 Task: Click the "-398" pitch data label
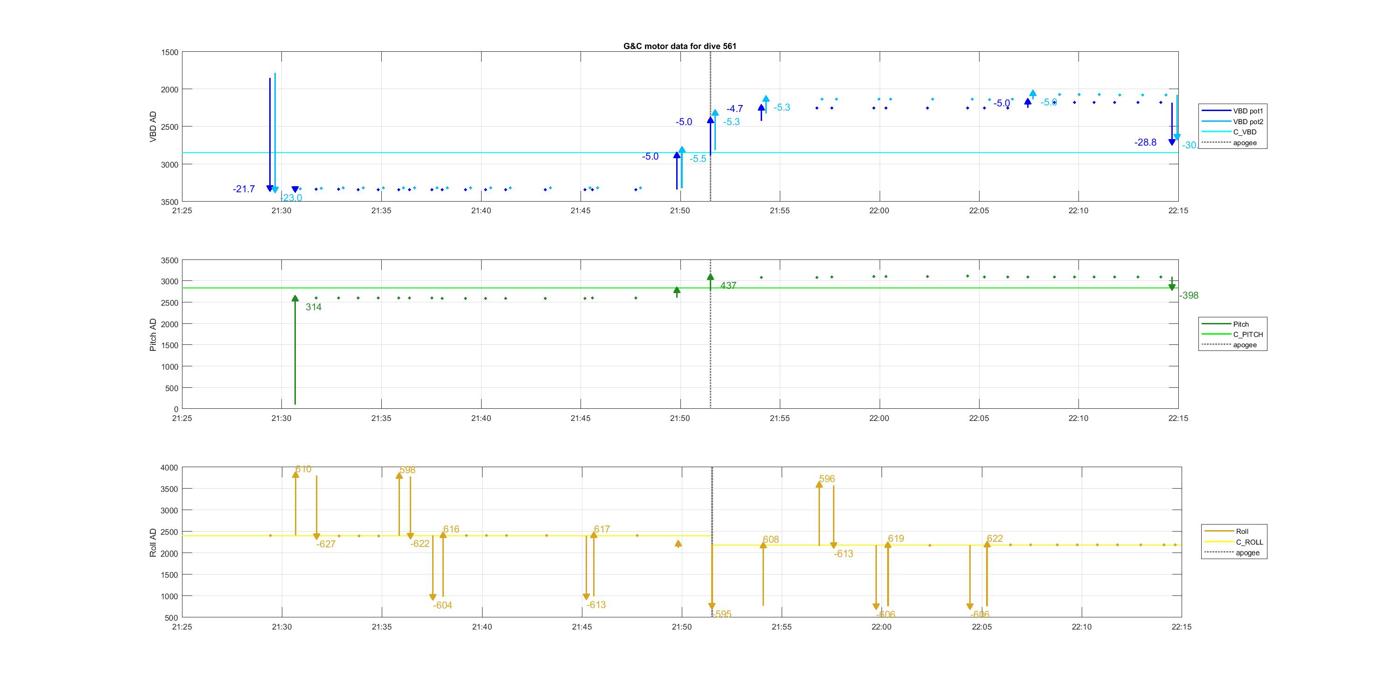click(x=1189, y=296)
